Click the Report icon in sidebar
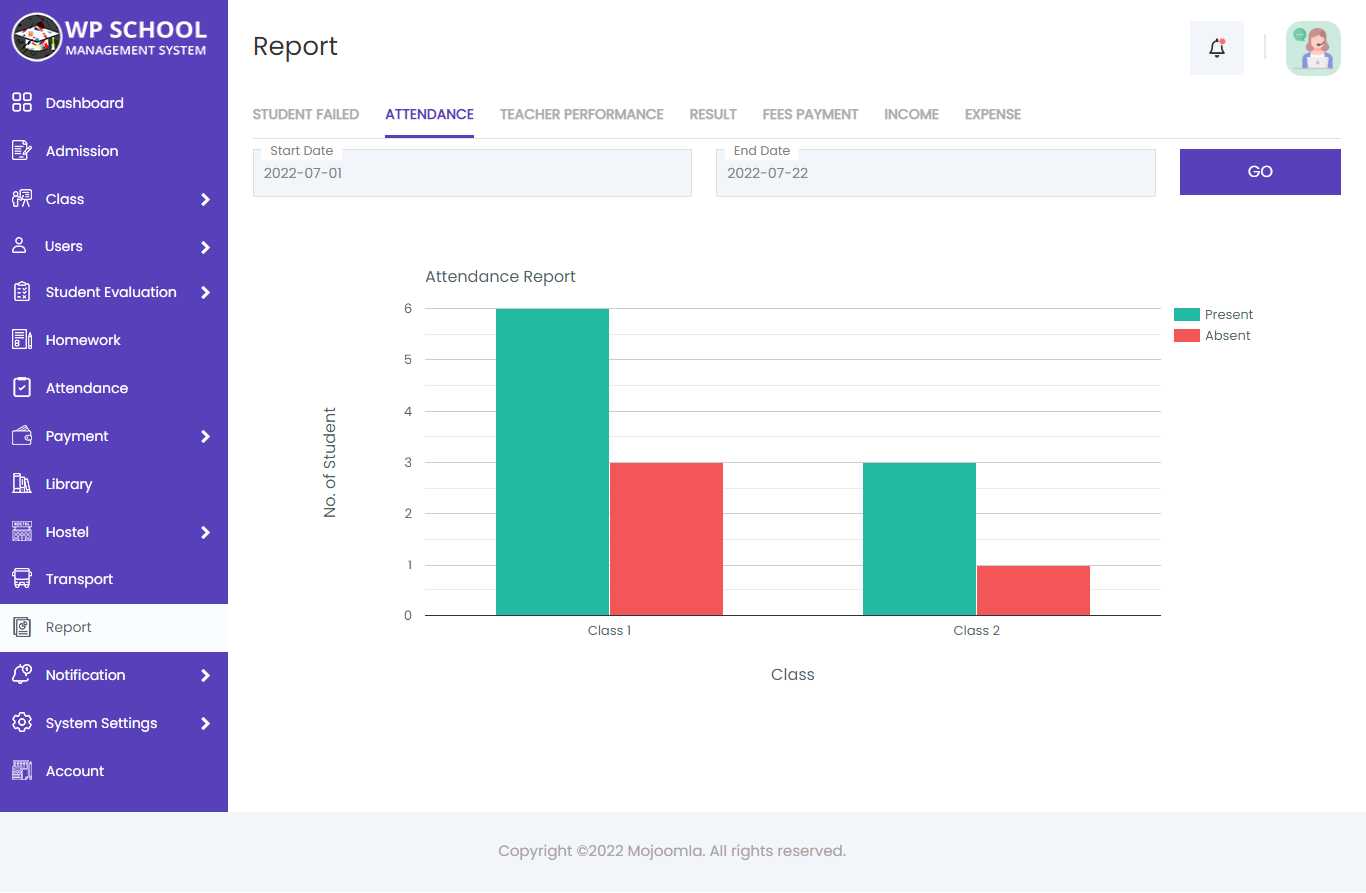The height and width of the screenshot is (893, 1366). [22, 627]
